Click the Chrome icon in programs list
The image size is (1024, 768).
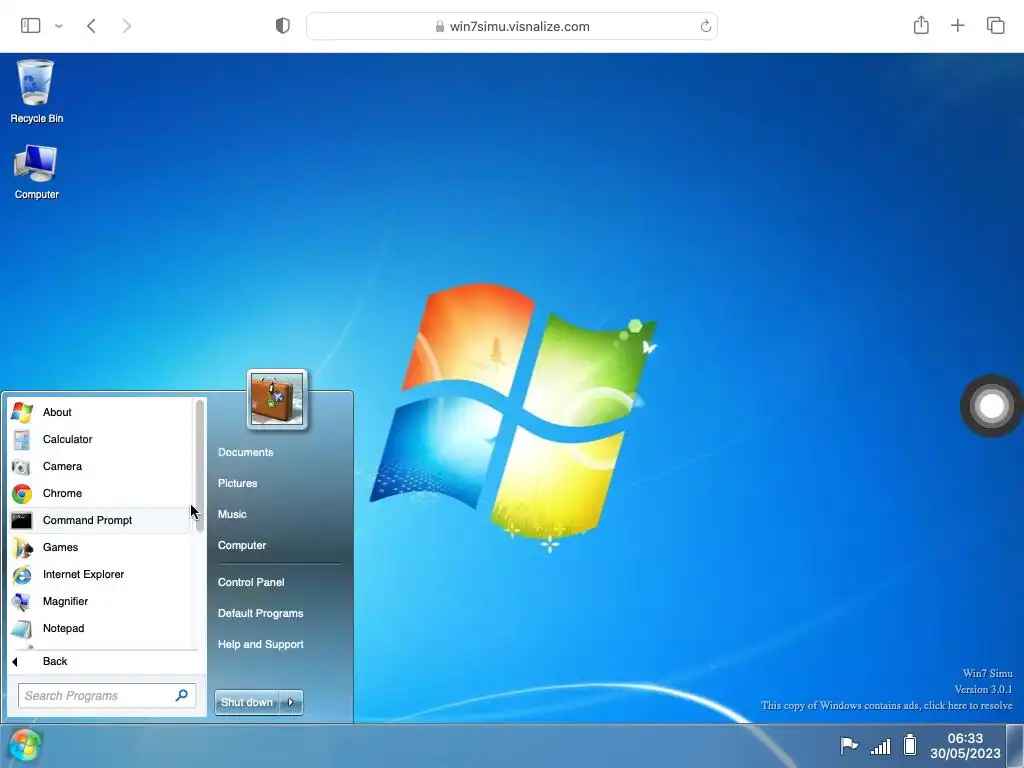pyautogui.click(x=22, y=494)
